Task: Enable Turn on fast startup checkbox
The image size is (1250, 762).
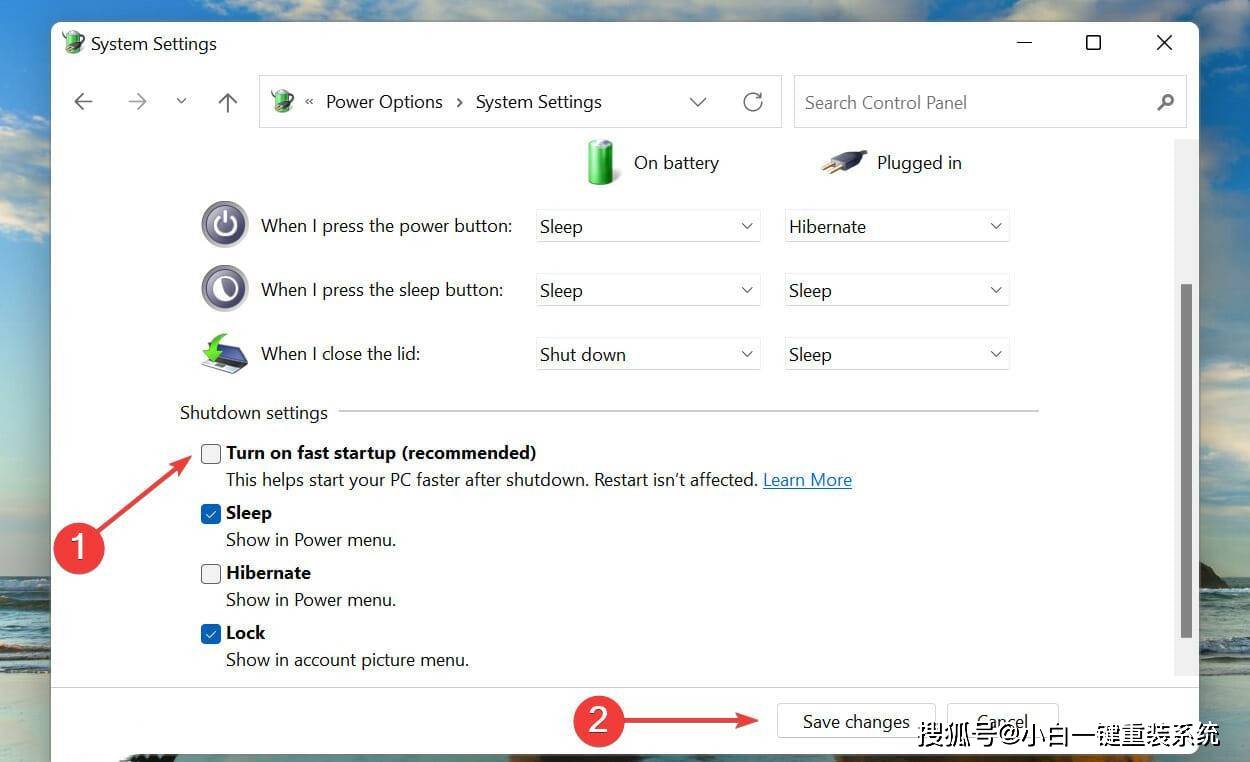Action: [x=211, y=454]
